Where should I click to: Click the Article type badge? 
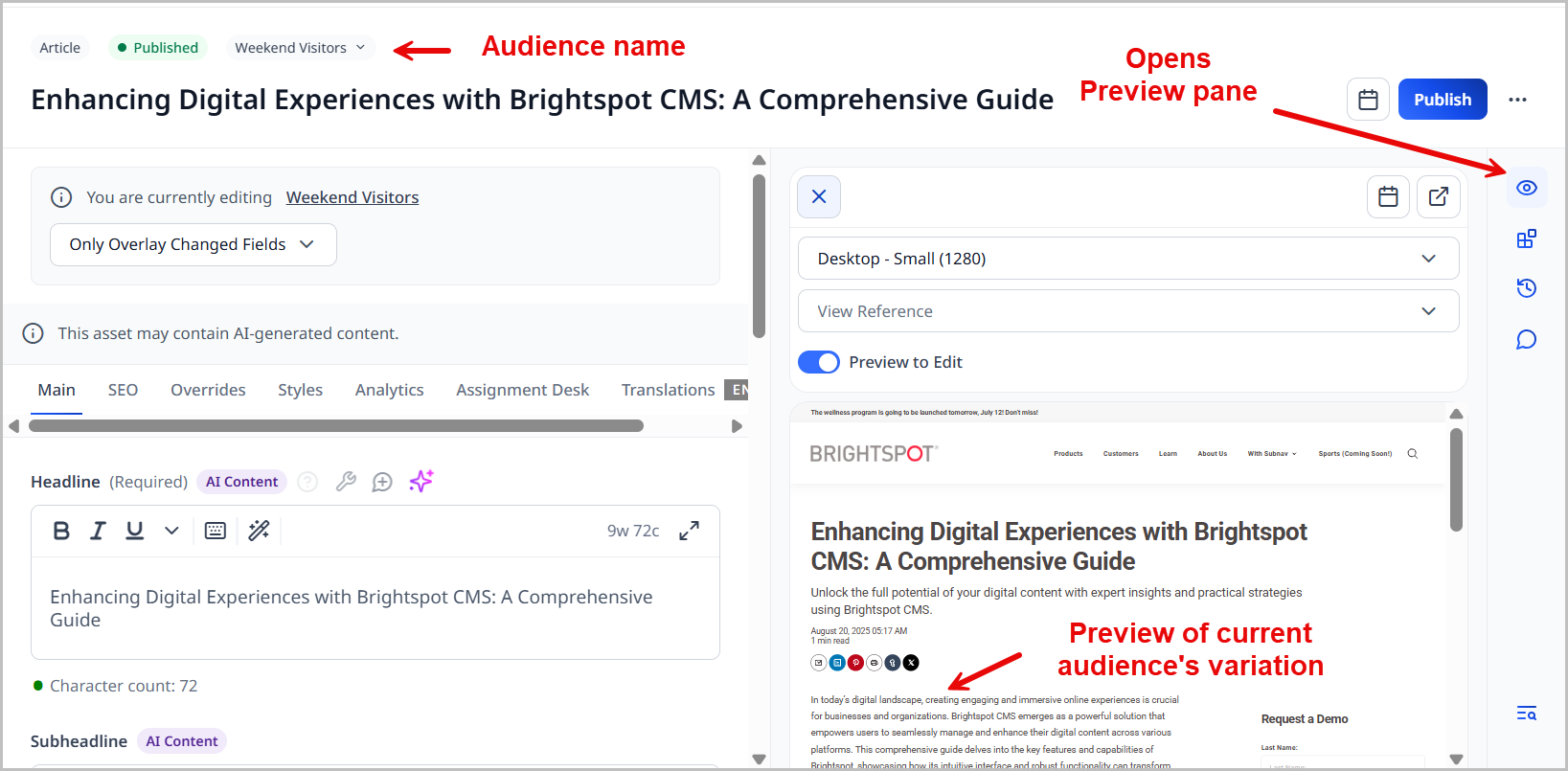59,47
